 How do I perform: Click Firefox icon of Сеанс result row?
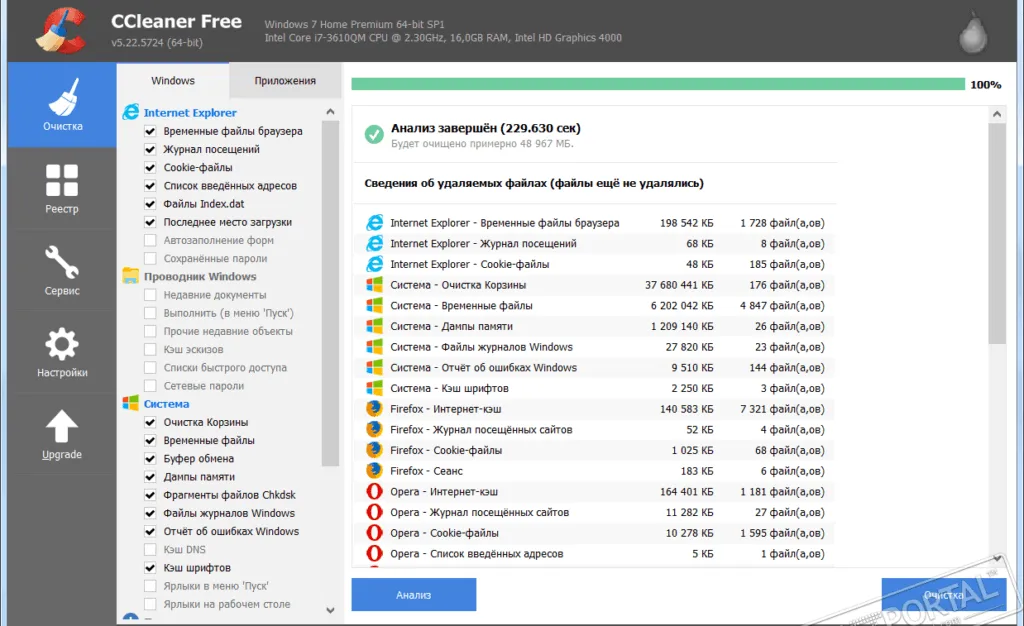(x=374, y=471)
